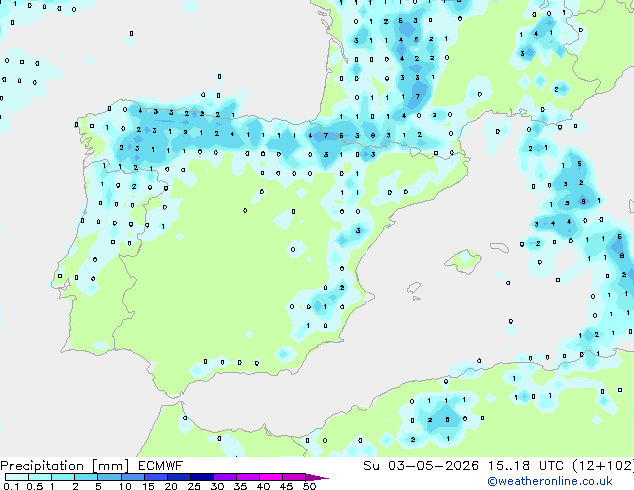This screenshot has width=634, height=490.
Task: Click the '[mm]' unit label
Action: tap(110, 466)
